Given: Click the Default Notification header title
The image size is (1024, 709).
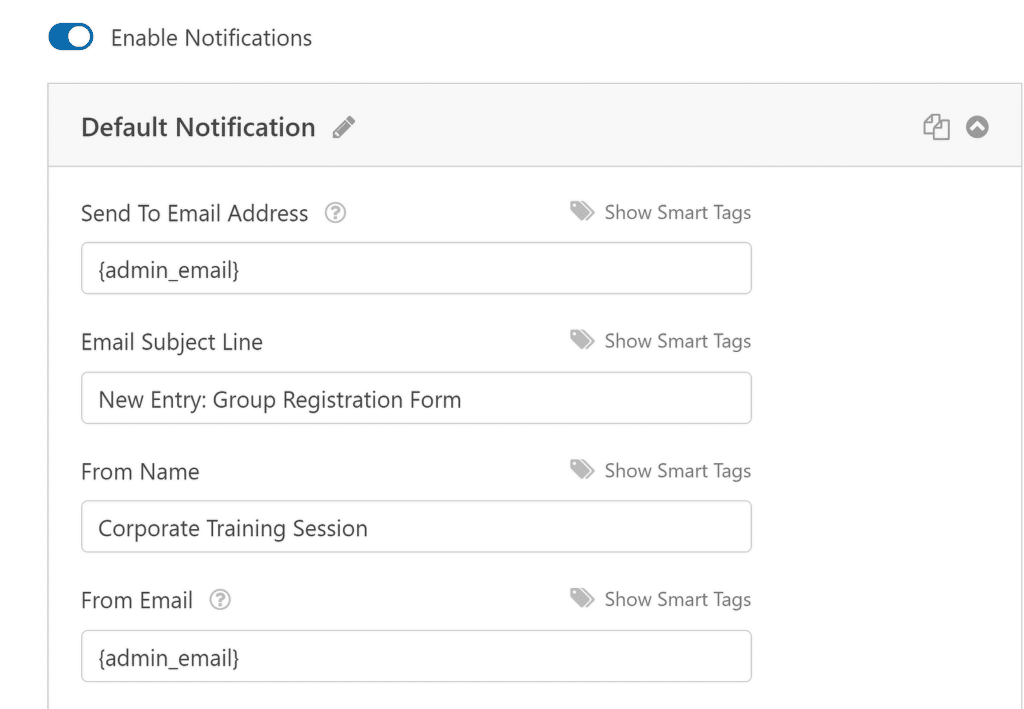Looking at the screenshot, I should point(197,127).
